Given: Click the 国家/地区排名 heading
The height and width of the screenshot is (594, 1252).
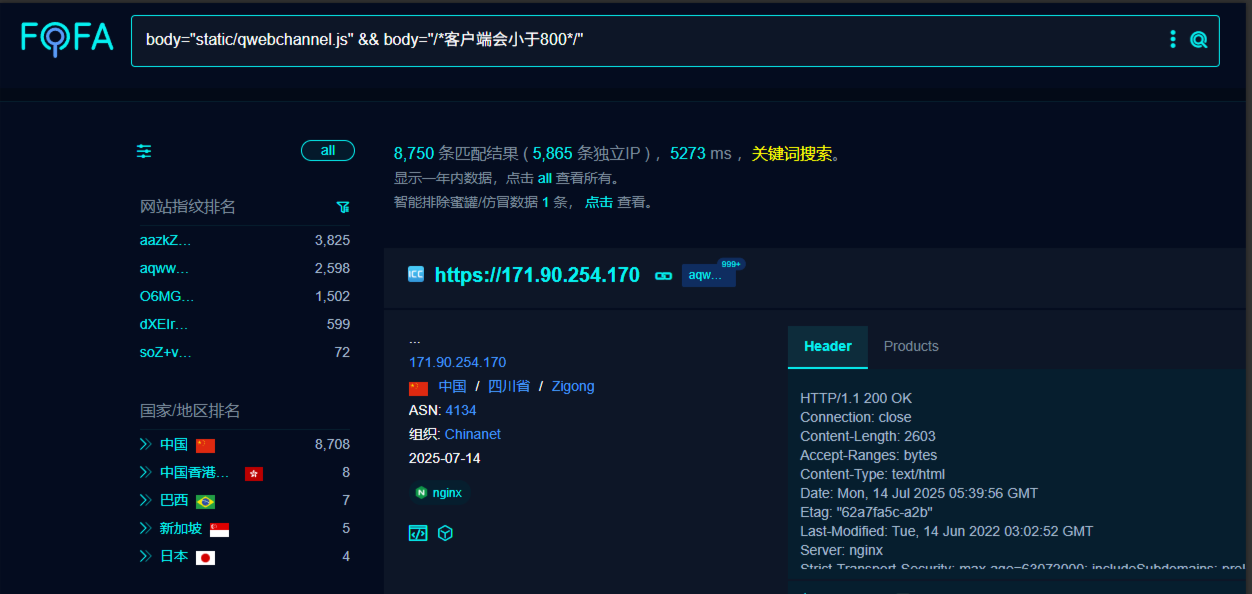Looking at the screenshot, I should pyautogui.click(x=190, y=411).
